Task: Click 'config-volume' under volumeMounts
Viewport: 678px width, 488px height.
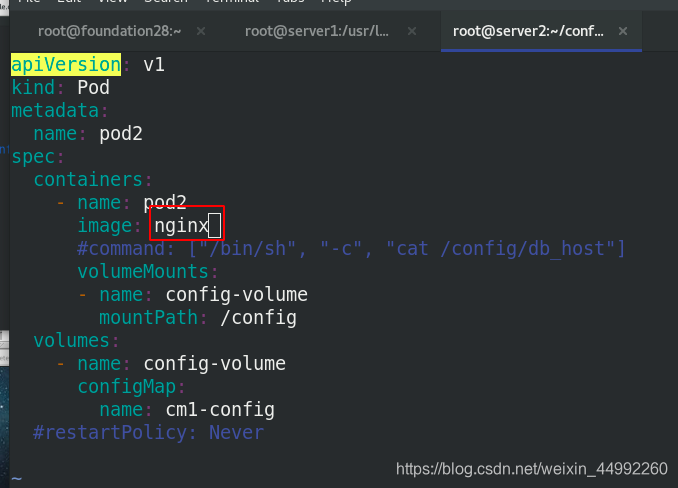Action: [x=237, y=295]
